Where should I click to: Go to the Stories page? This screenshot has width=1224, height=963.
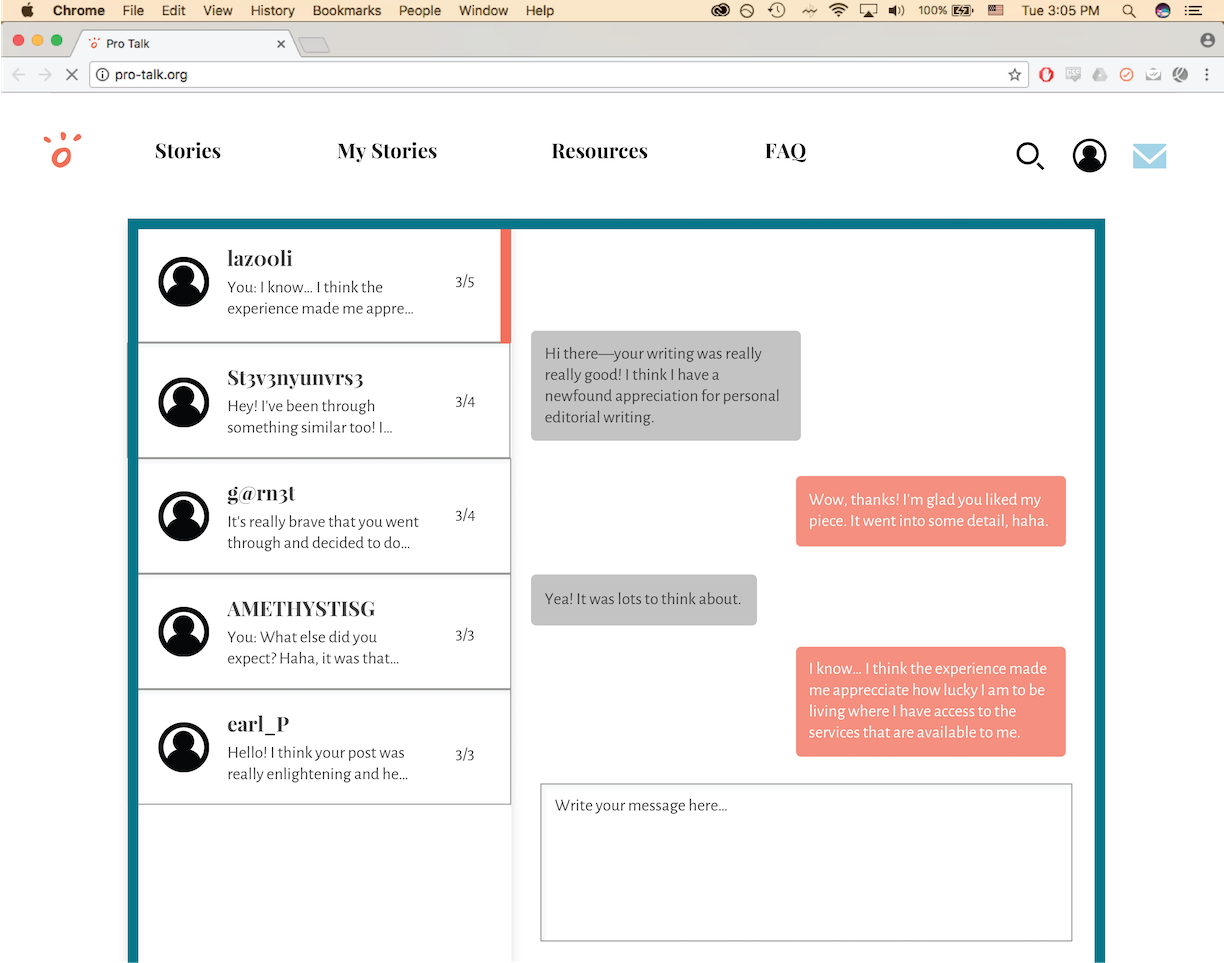click(188, 151)
